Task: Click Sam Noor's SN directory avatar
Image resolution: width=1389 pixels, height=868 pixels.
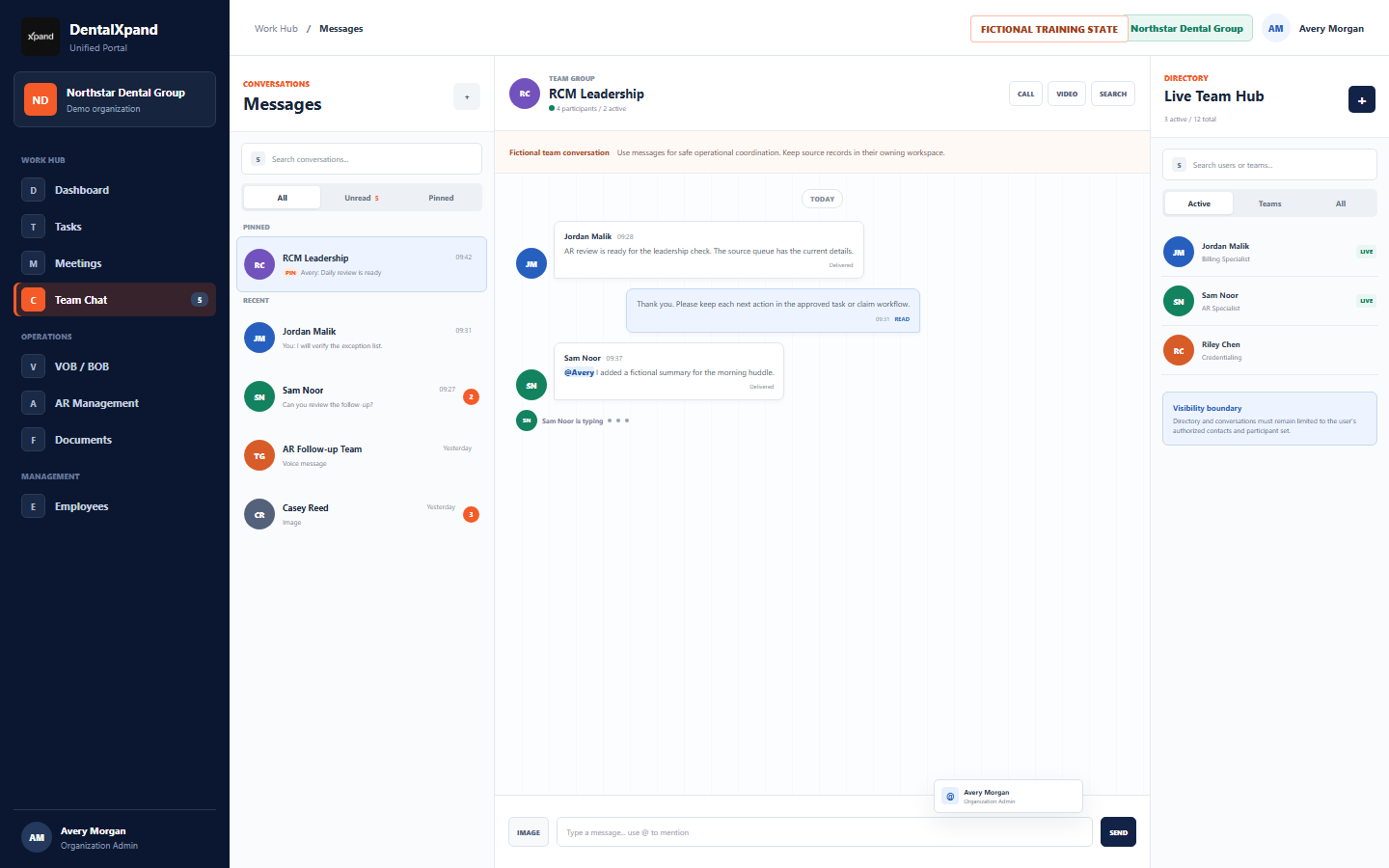Action: click(x=1179, y=301)
